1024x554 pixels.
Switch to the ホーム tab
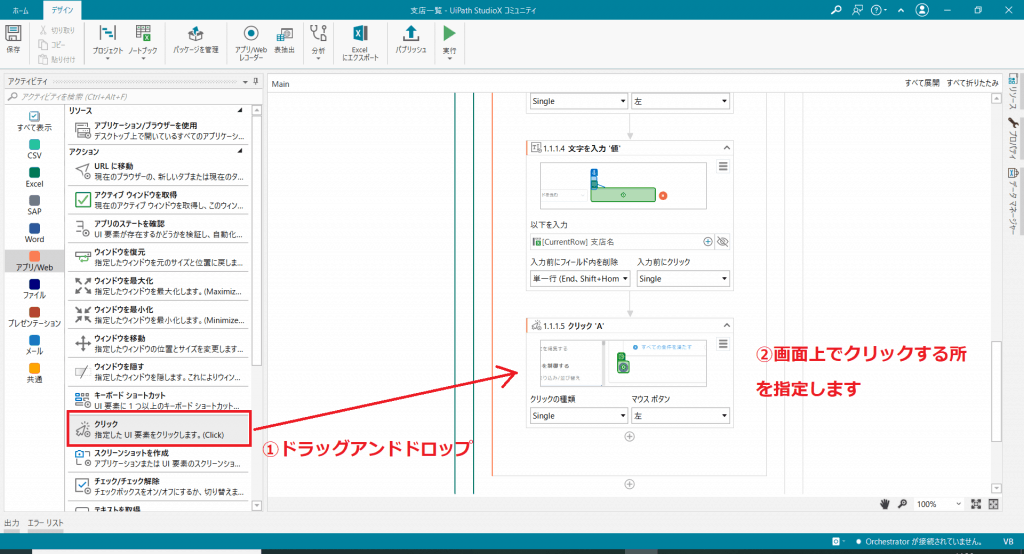(x=20, y=9)
